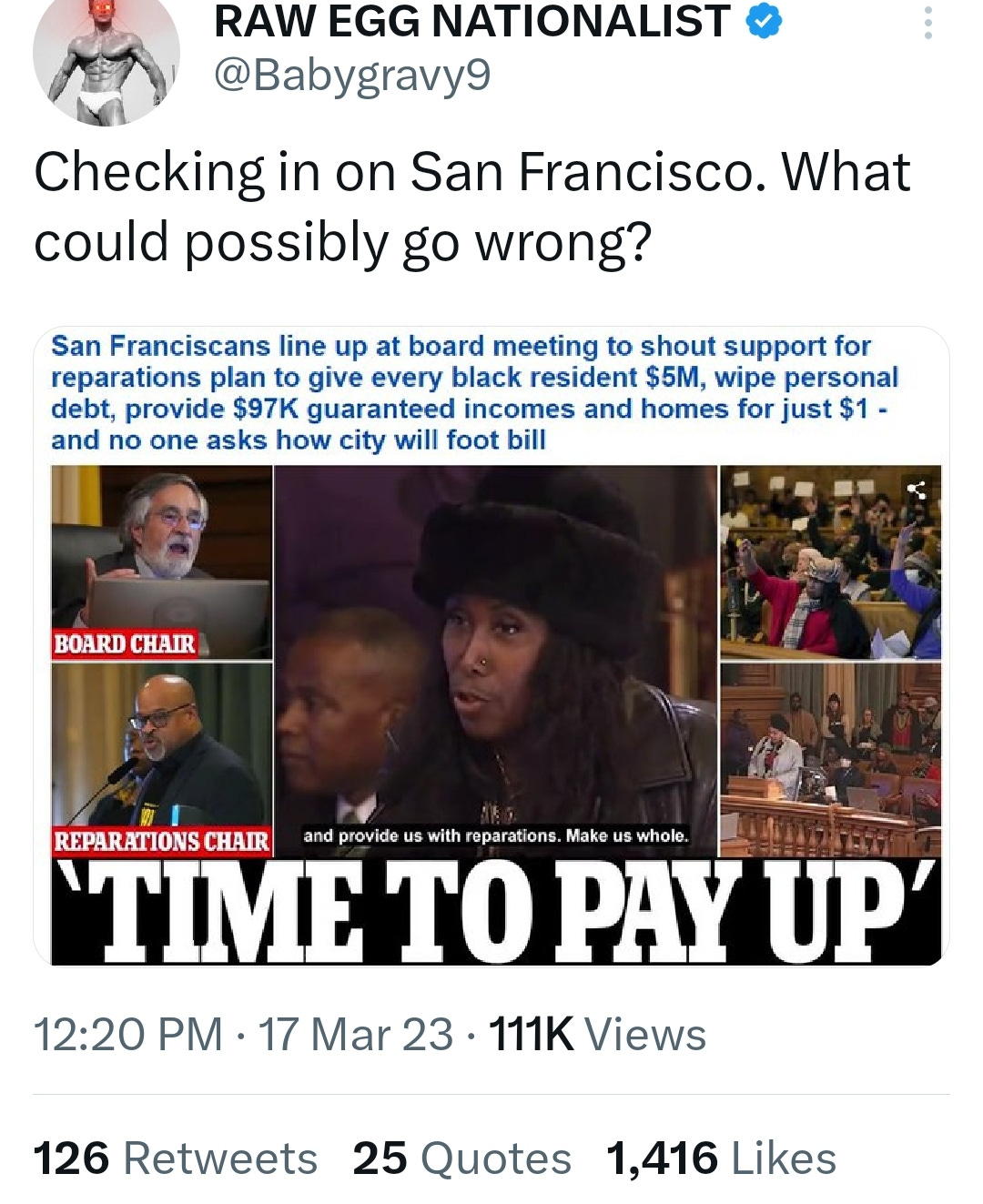Screen dimensions: 983x1204
Task: Open the Board Chair photo
Action: click(162, 562)
